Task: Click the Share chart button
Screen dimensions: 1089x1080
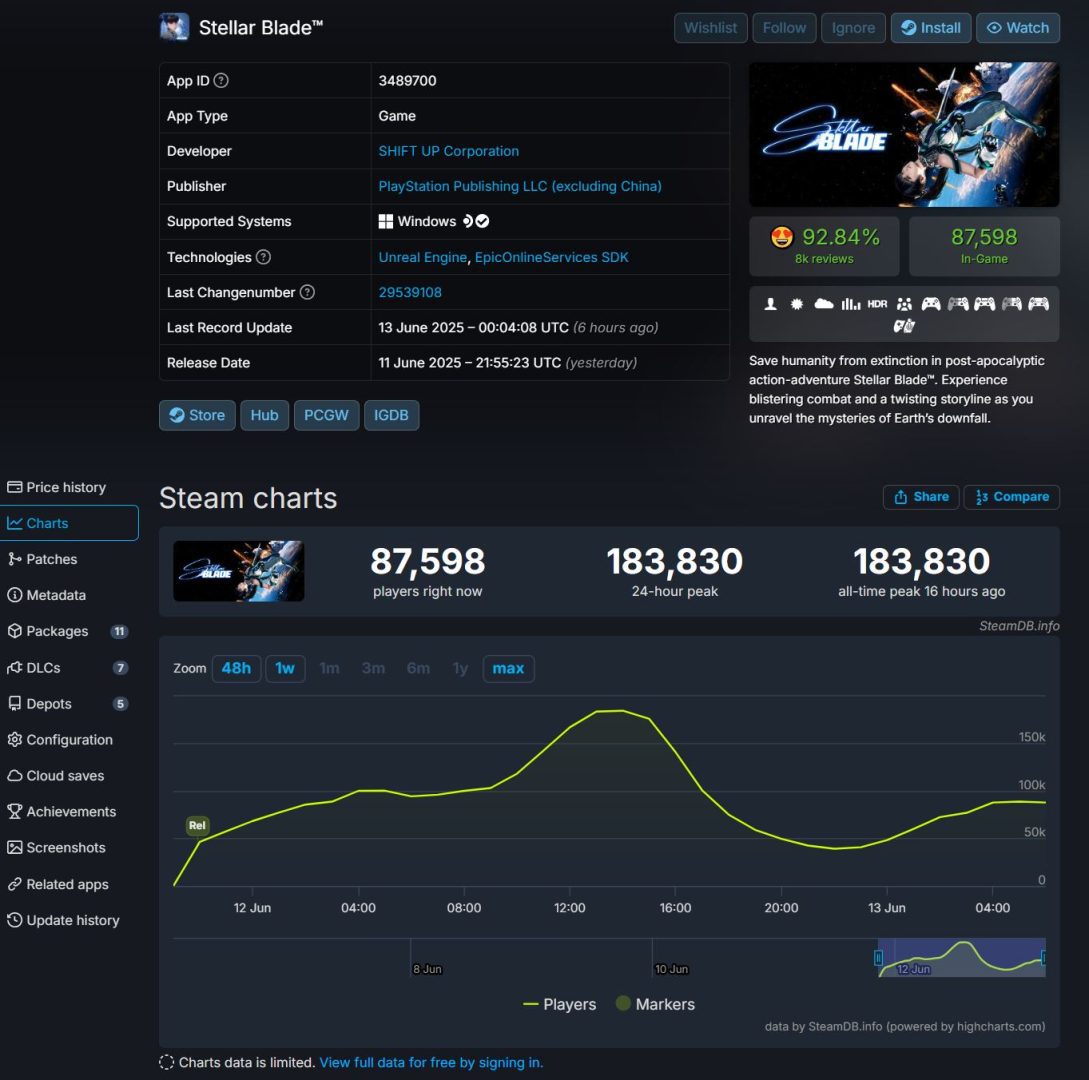Action: [x=921, y=497]
